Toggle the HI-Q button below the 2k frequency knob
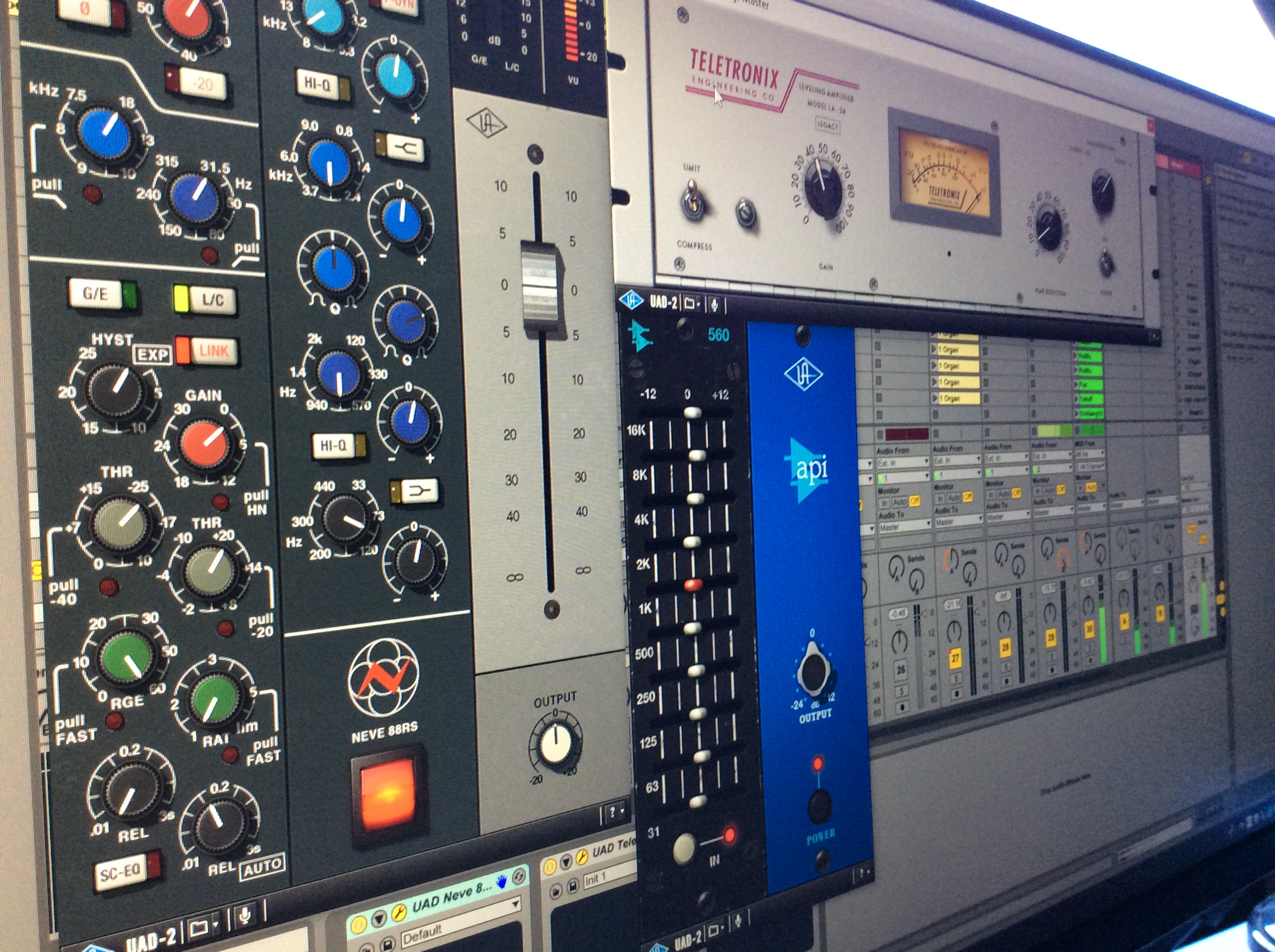This screenshot has height=952, width=1275. 339,446
